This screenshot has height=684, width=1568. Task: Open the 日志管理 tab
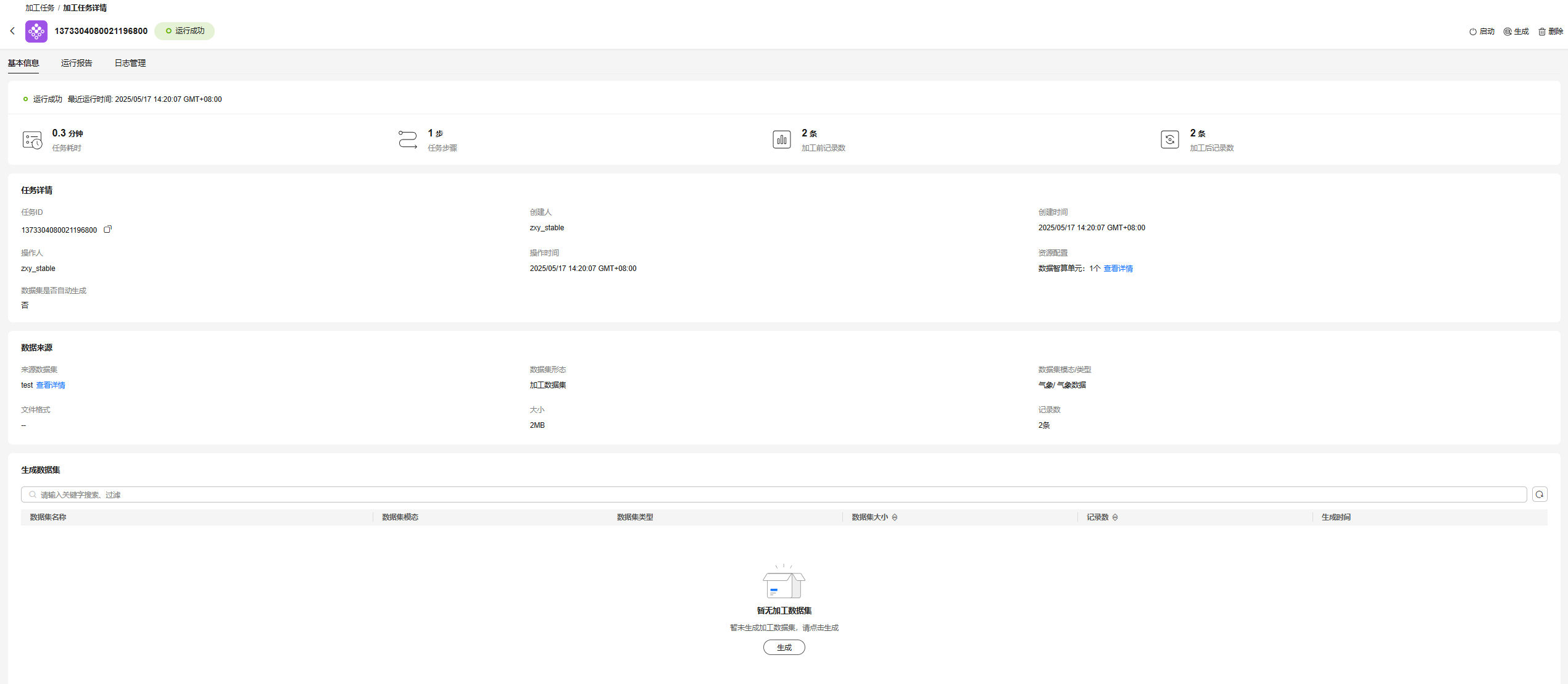click(x=130, y=63)
